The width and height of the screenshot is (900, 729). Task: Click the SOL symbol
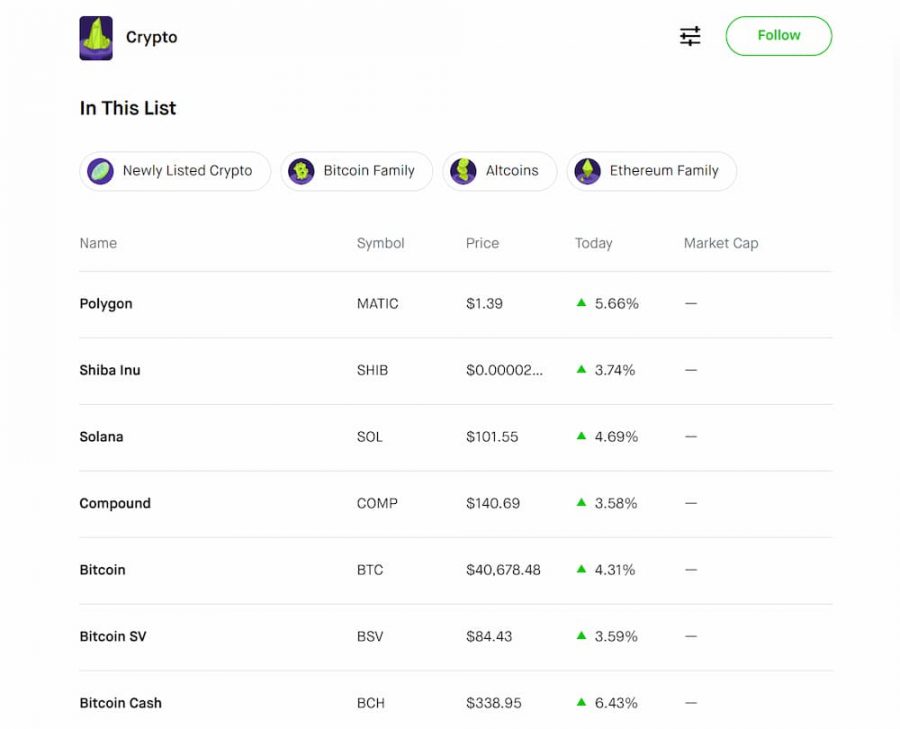pos(370,437)
